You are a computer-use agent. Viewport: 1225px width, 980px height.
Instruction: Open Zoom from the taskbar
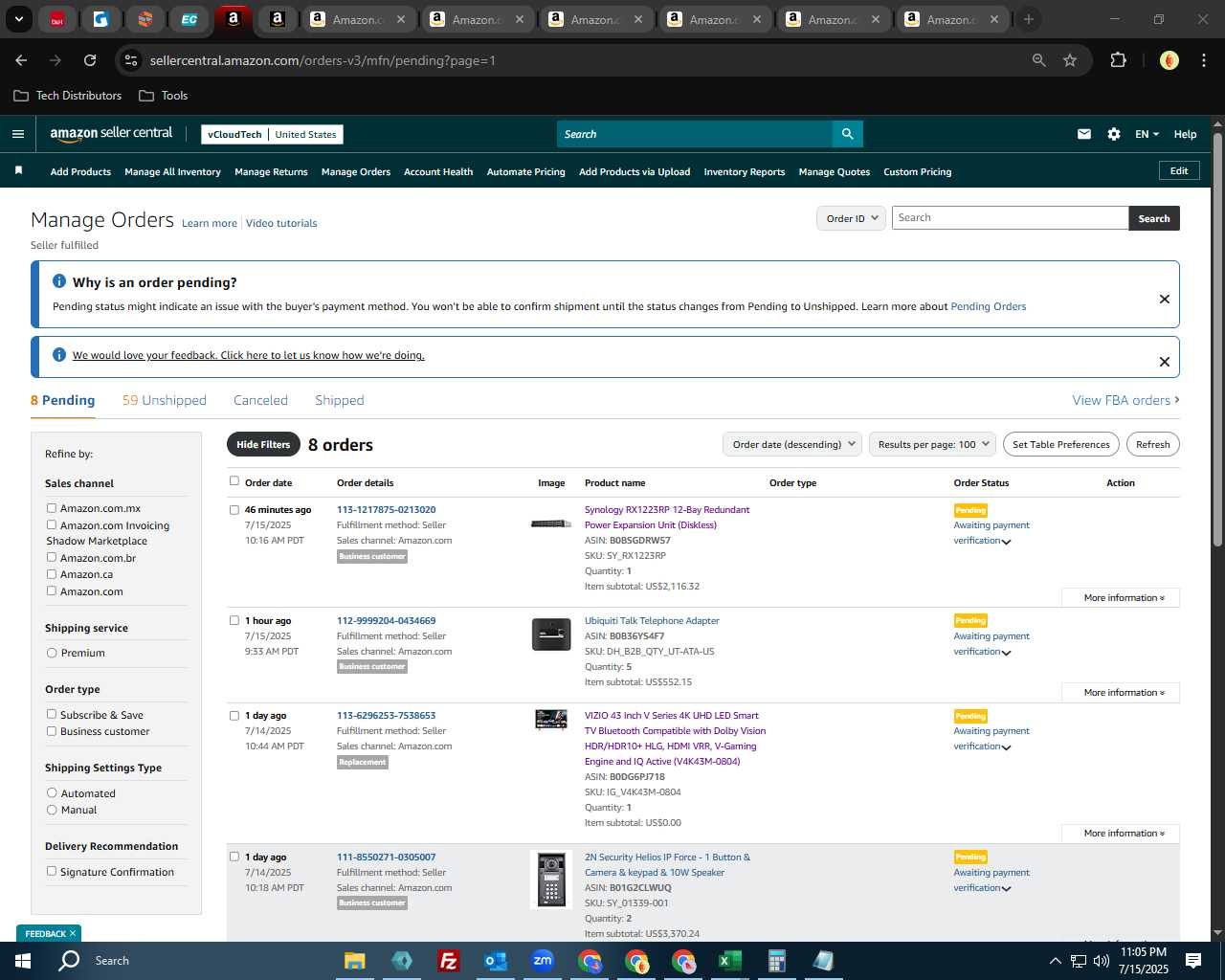tap(542, 961)
